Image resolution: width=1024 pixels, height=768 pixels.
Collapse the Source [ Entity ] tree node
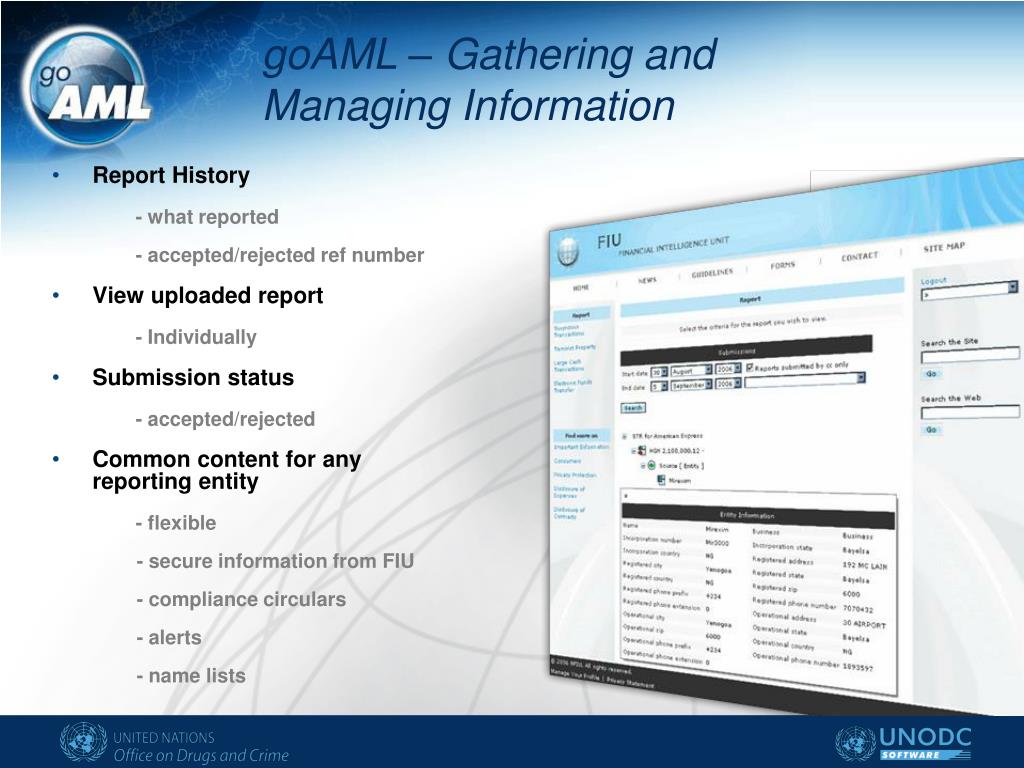coord(643,466)
